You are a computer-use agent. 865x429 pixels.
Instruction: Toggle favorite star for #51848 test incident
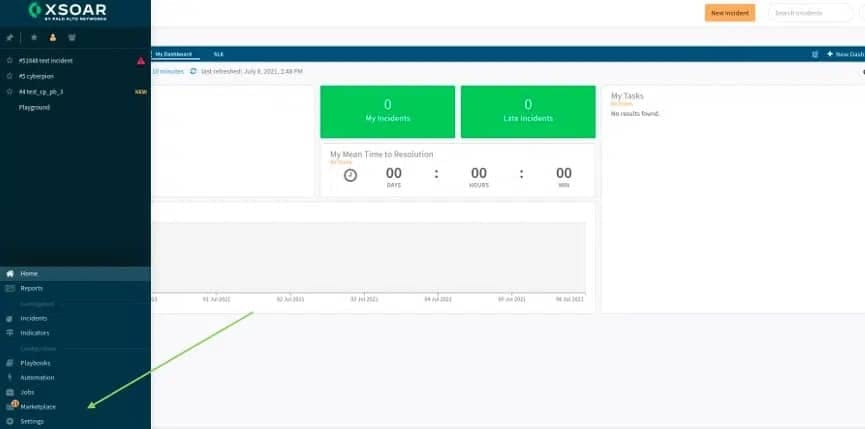tap(10, 61)
